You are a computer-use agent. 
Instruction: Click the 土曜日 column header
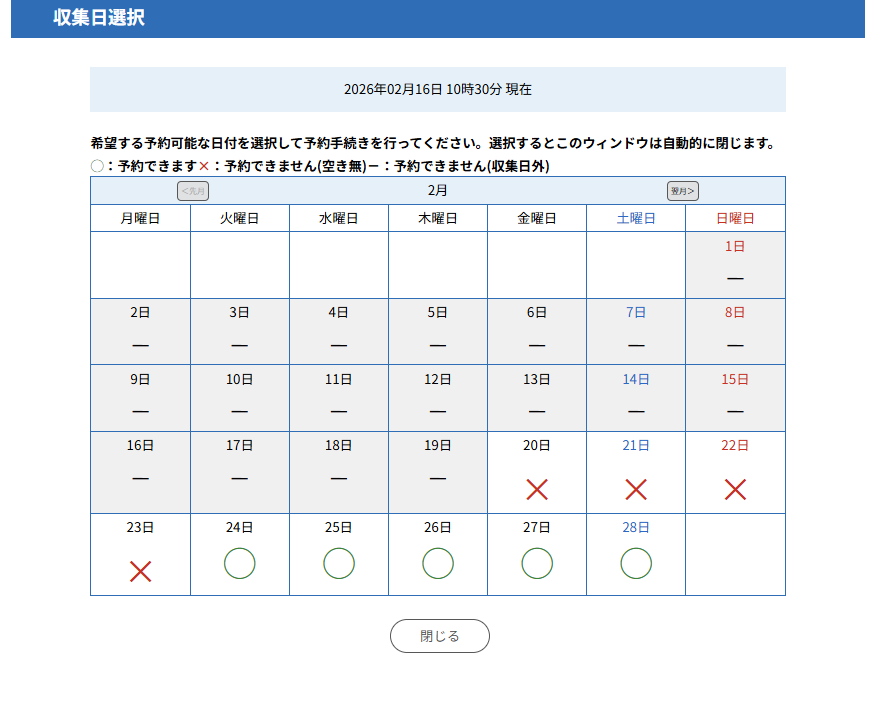click(x=636, y=218)
